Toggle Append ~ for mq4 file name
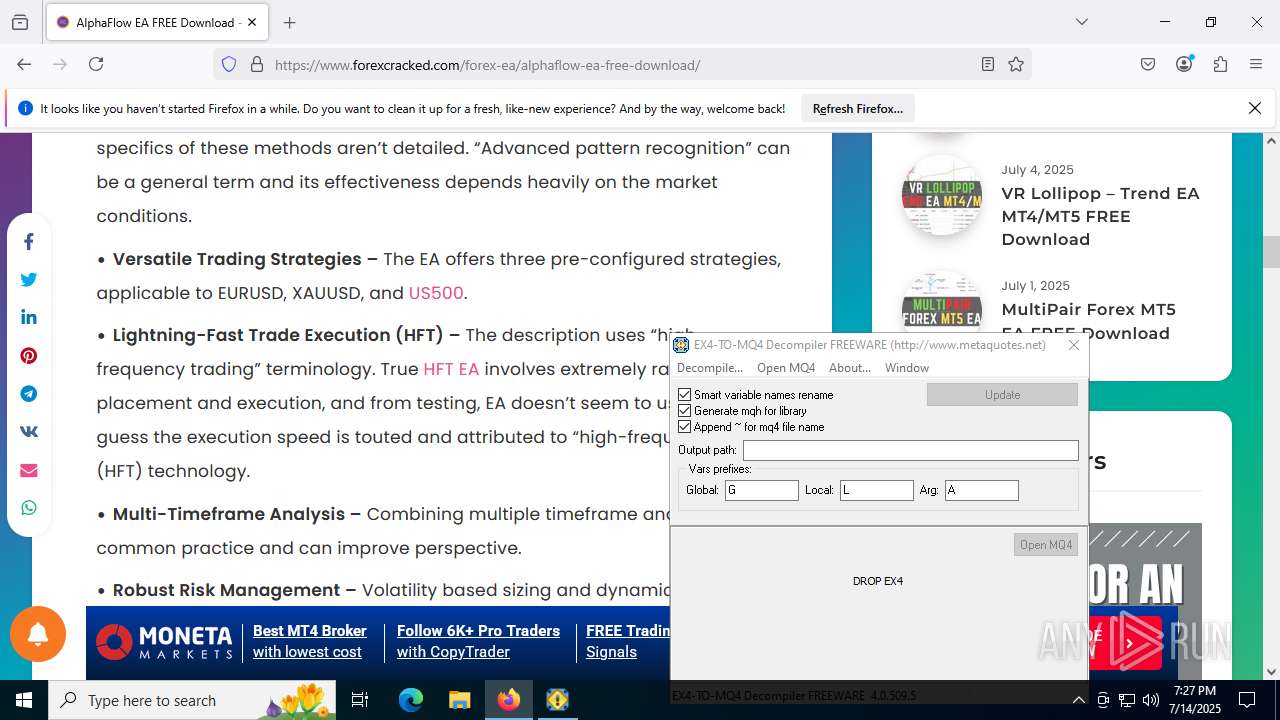 tap(685, 427)
